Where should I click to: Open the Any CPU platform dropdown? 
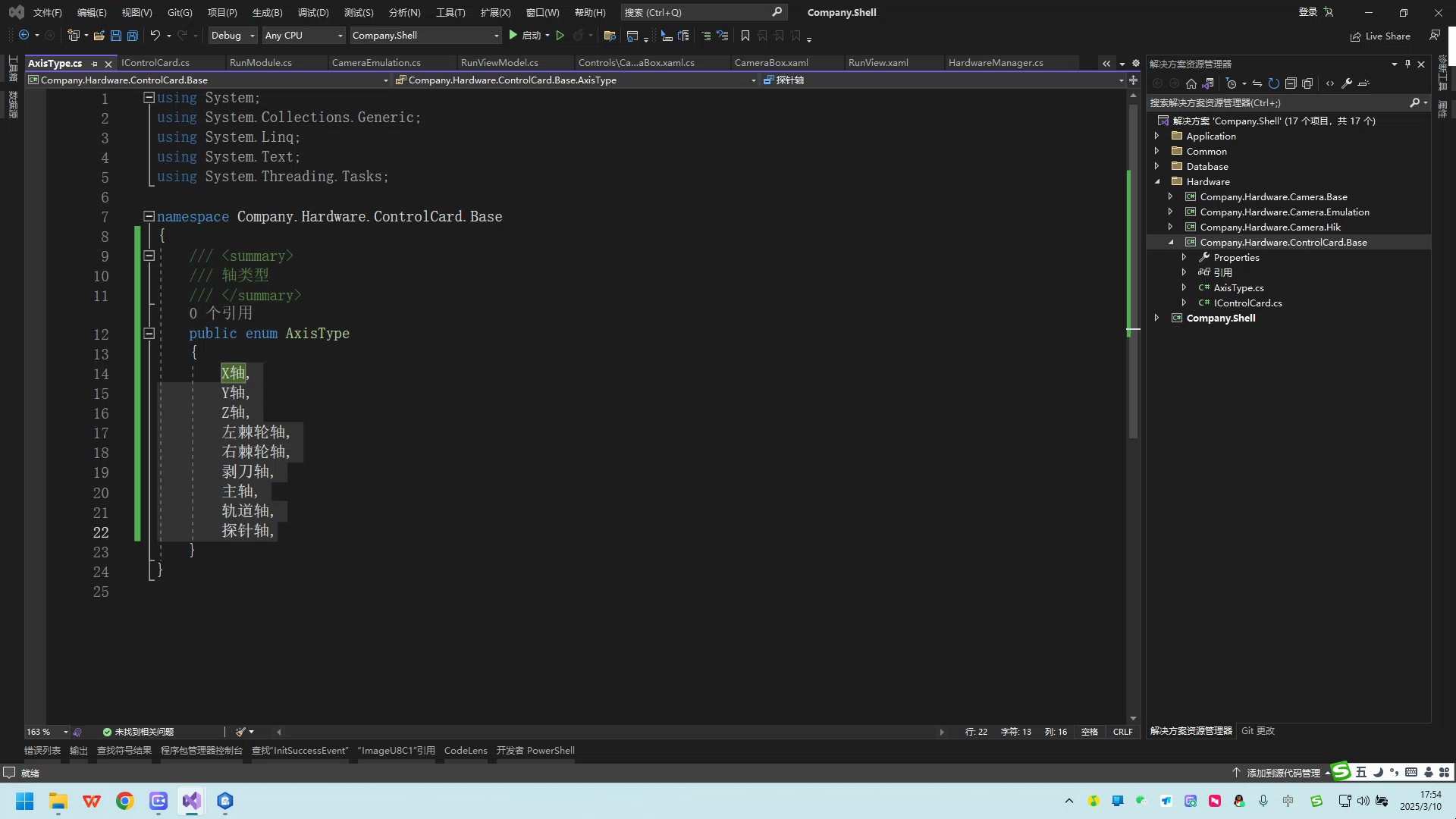[338, 35]
